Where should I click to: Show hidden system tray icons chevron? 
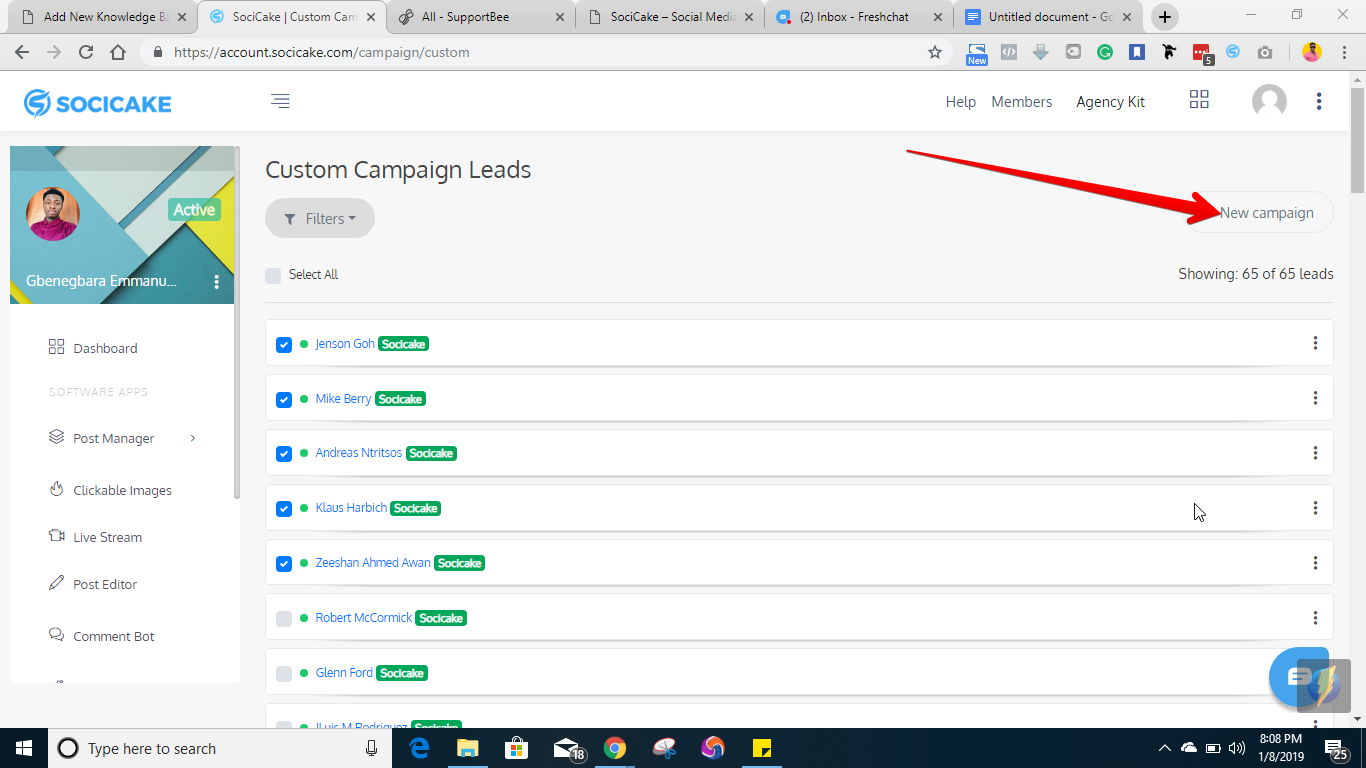(1165, 748)
